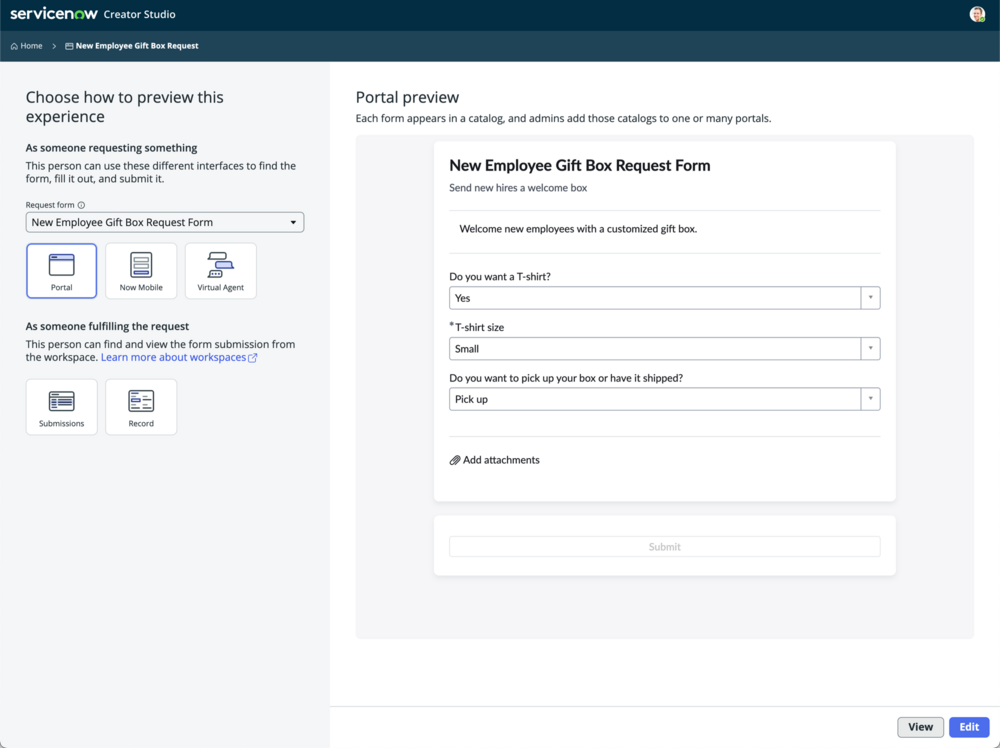Screen dimensions: 1000x748
Task: Go to Home in the breadcrumb
Action: point(31,46)
